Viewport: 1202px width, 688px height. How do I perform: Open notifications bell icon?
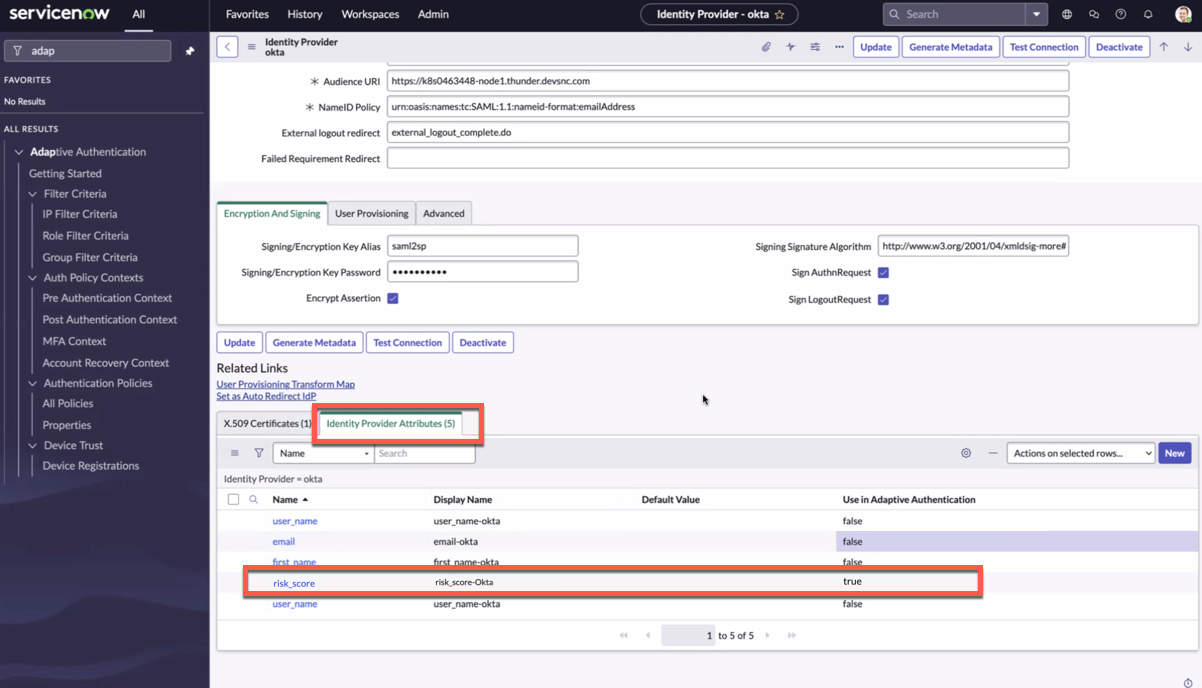(1148, 15)
